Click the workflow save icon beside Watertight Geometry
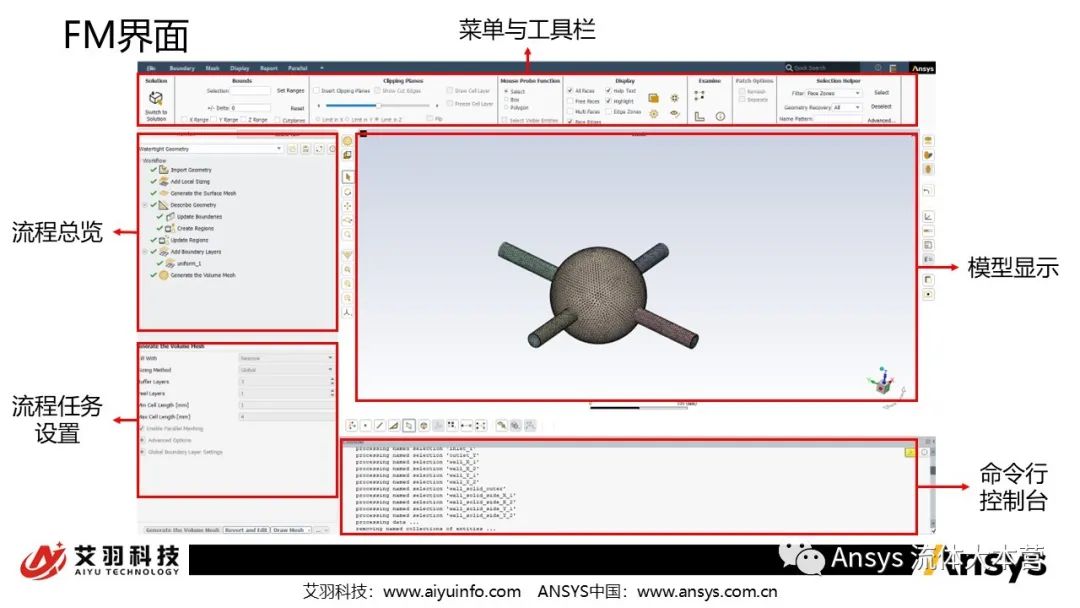 pos(306,149)
